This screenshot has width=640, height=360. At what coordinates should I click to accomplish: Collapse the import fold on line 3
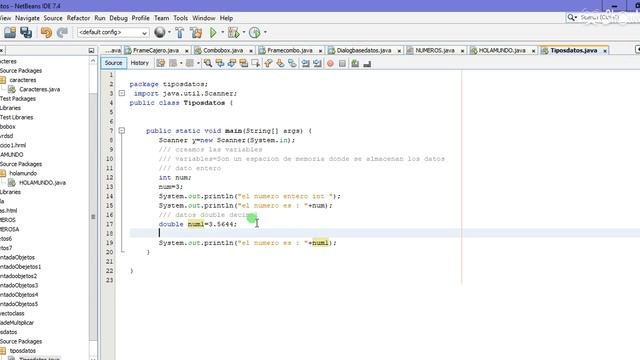point(122,93)
